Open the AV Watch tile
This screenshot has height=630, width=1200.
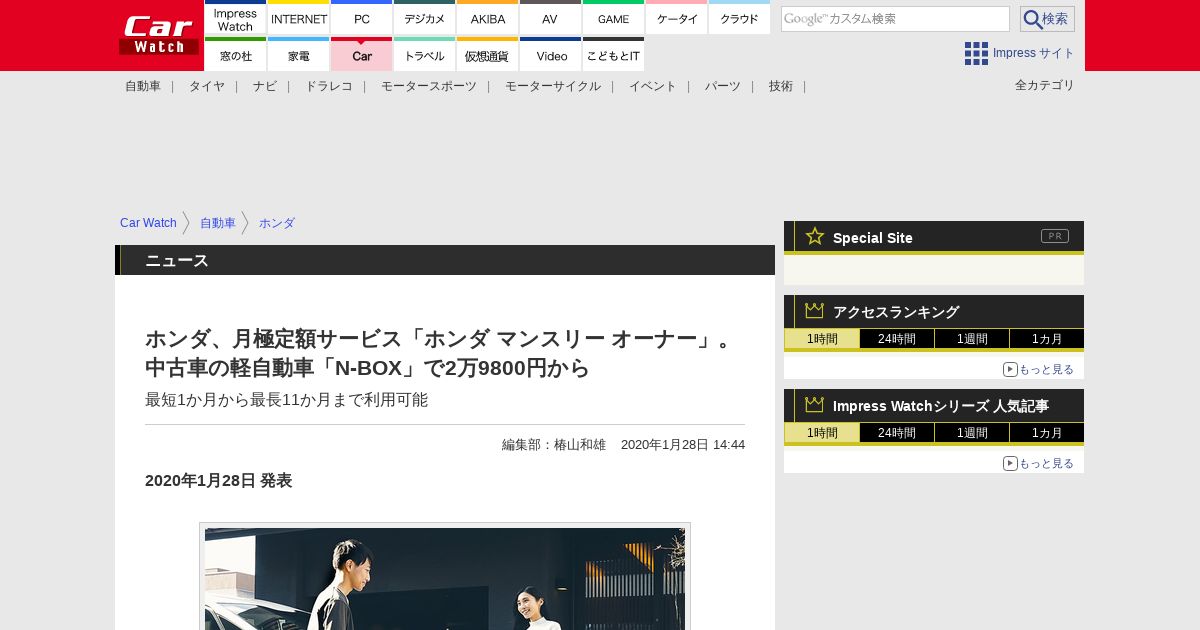pos(550,18)
